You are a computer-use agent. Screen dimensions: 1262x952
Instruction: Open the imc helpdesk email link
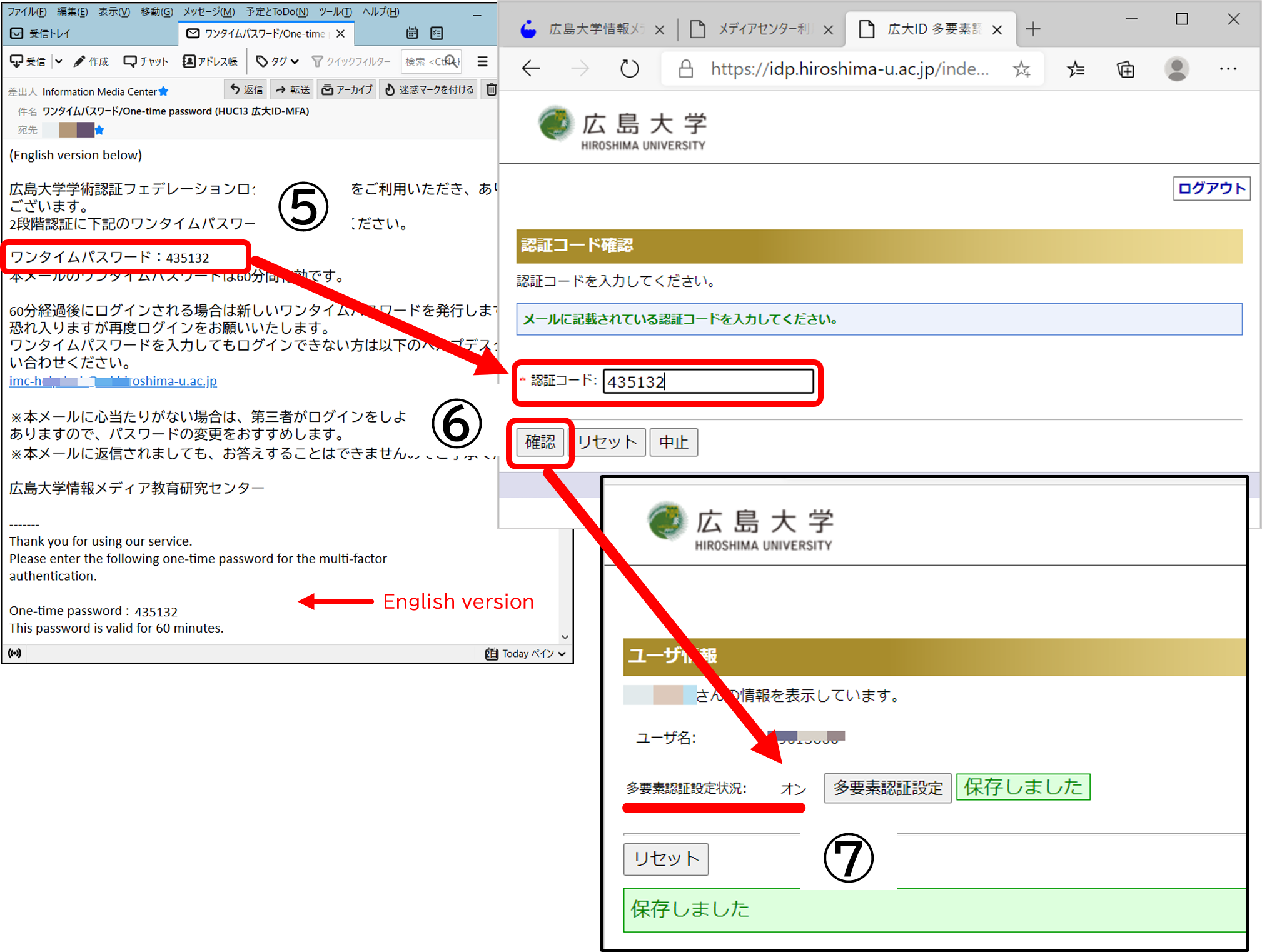coord(113,381)
